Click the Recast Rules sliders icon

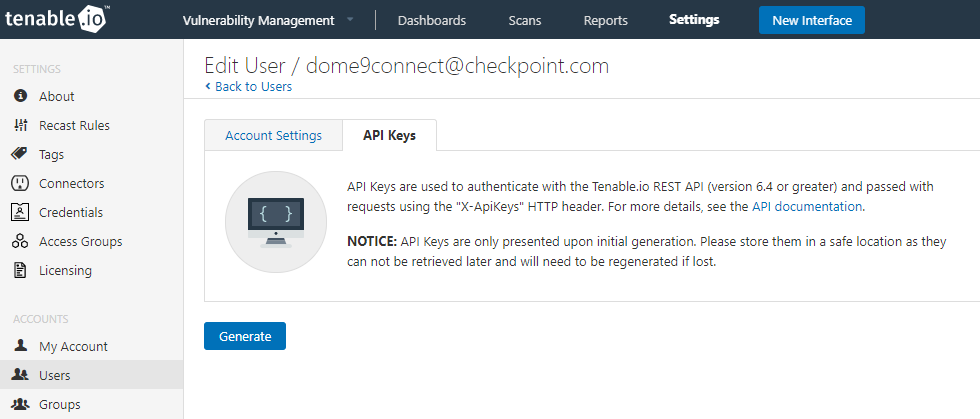[x=21, y=125]
